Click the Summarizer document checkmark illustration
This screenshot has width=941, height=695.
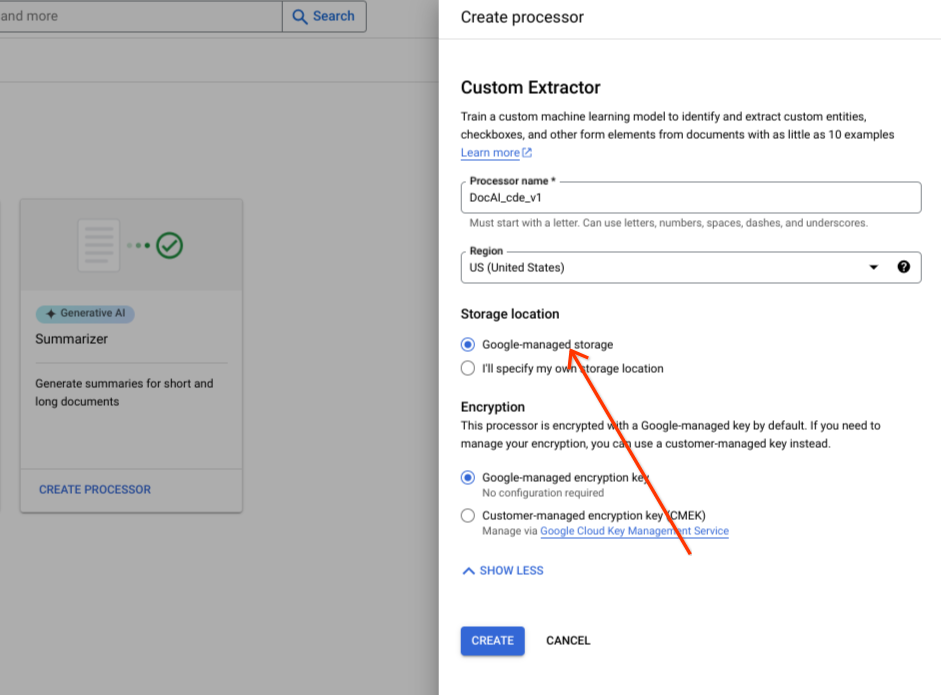(x=131, y=245)
